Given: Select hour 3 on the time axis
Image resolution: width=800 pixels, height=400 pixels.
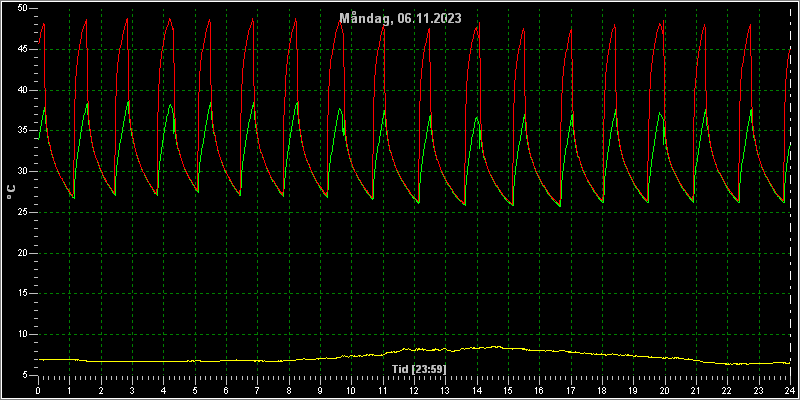Looking at the screenshot, I should click(132, 390).
